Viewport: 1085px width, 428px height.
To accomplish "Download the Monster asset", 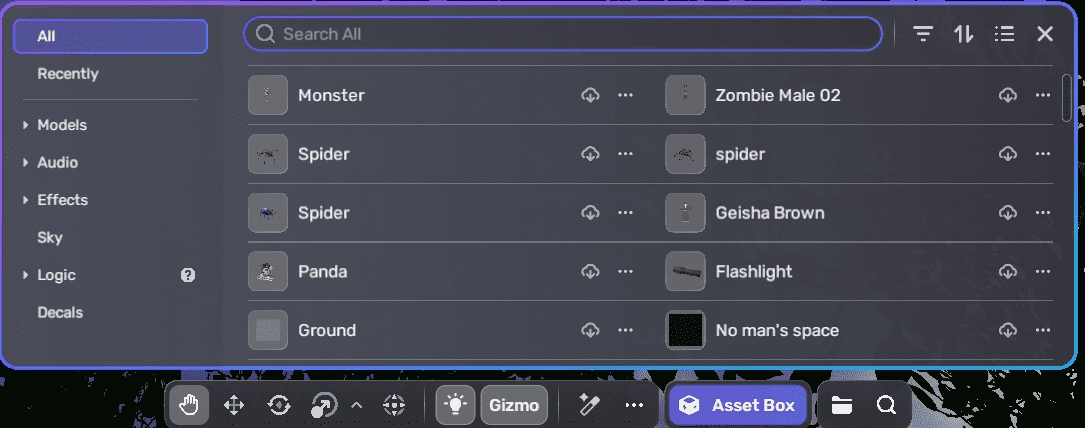I will point(590,95).
